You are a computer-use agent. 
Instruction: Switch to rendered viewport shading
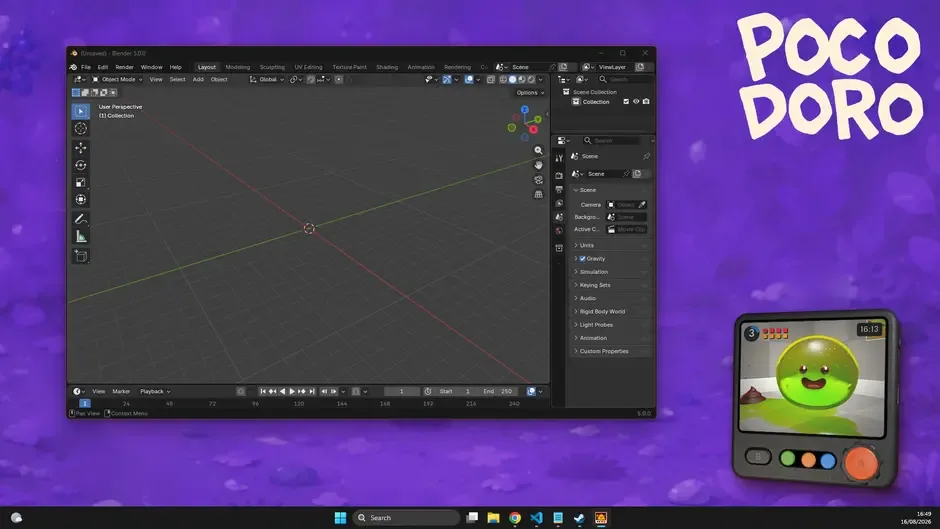click(531, 79)
